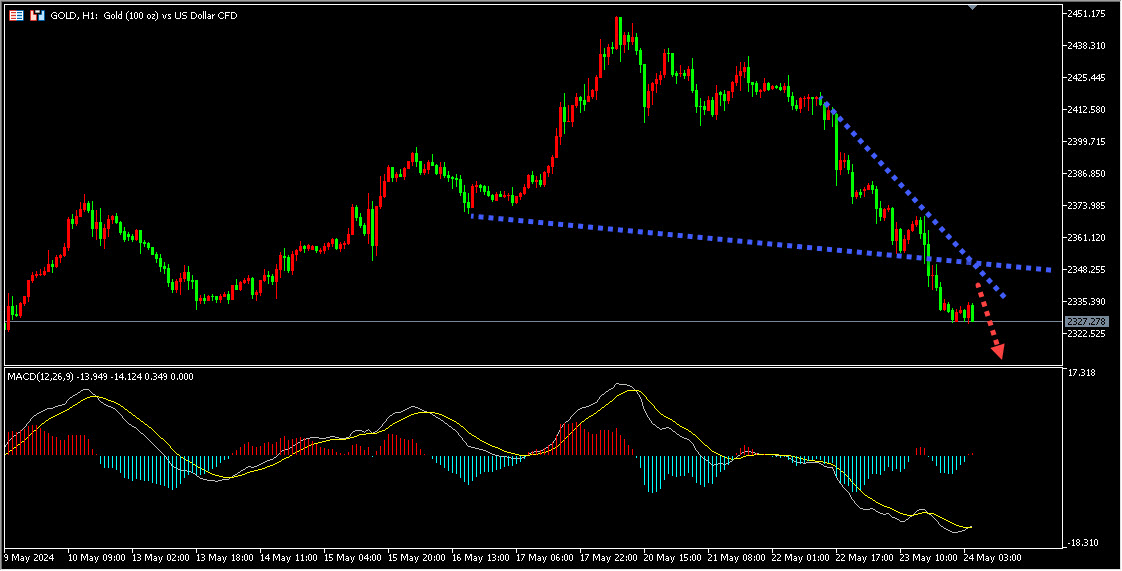
Task: Click the 22 May 17:00 time label
Action: pyautogui.click(x=864, y=557)
